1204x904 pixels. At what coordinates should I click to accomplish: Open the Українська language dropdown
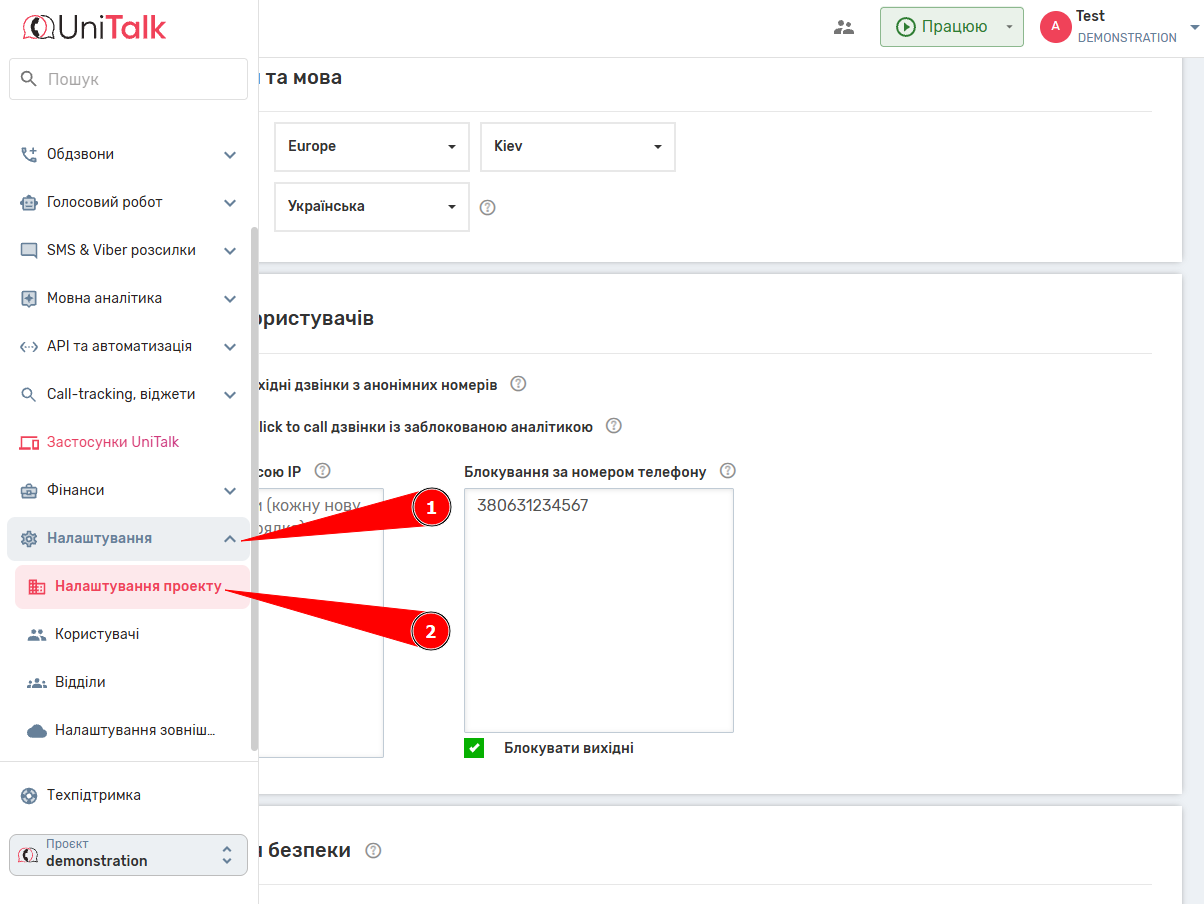click(371, 207)
